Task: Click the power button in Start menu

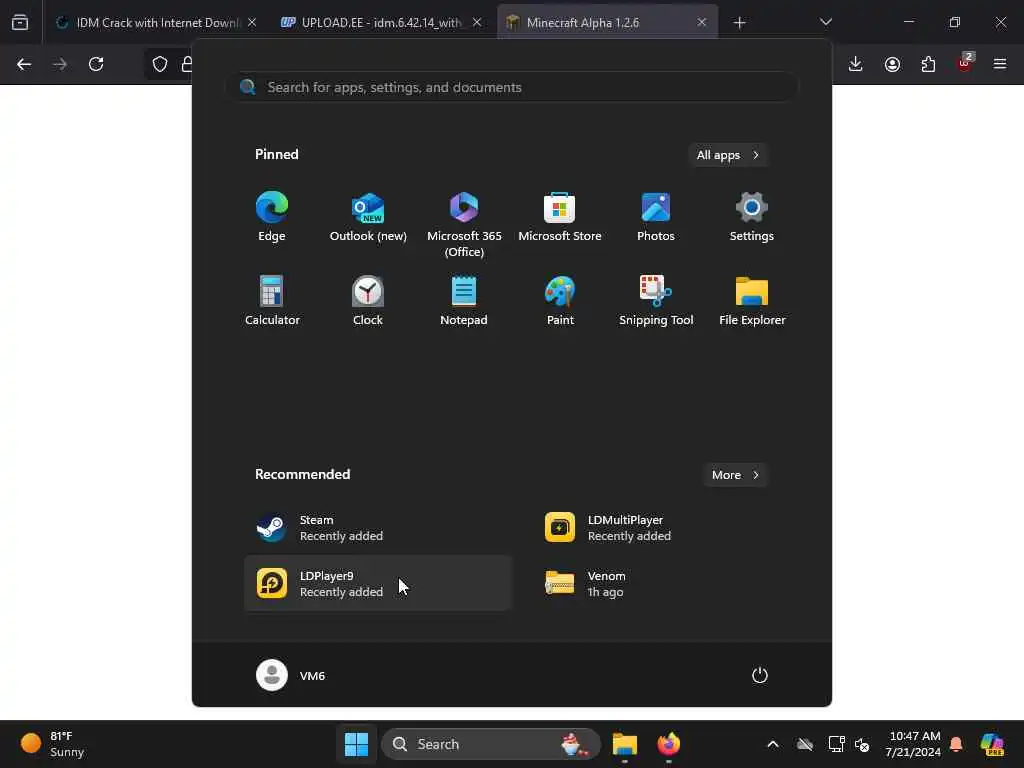Action: coord(760,675)
